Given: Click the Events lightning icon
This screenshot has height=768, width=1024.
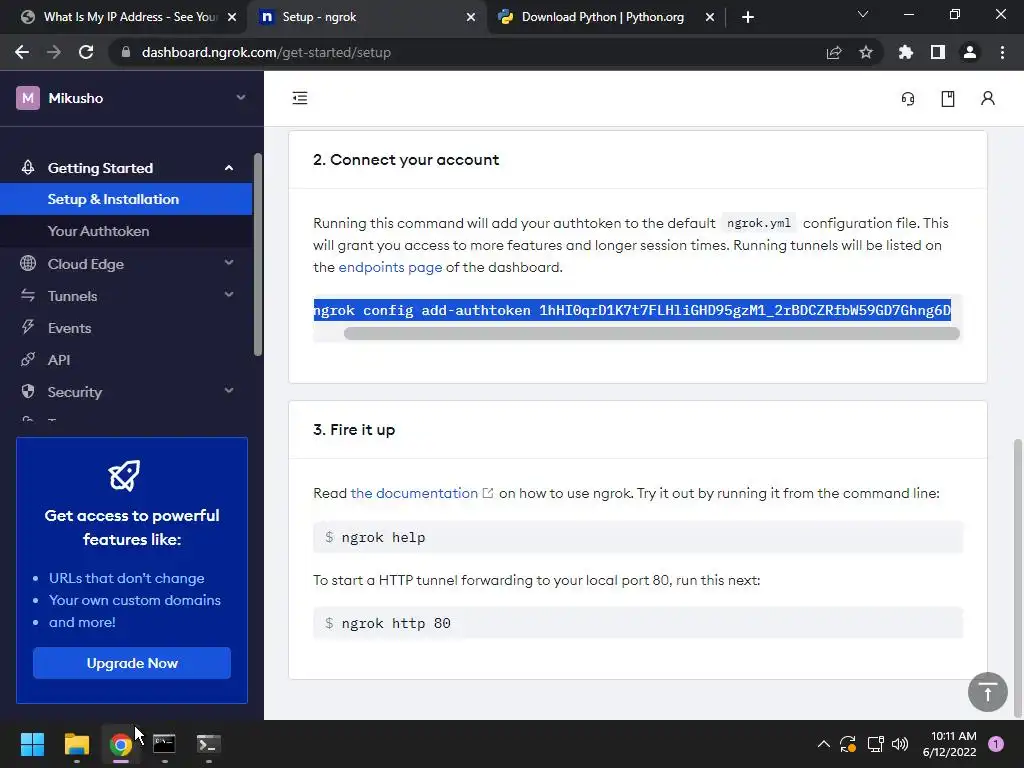Looking at the screenshot, I should coord(28,327).
